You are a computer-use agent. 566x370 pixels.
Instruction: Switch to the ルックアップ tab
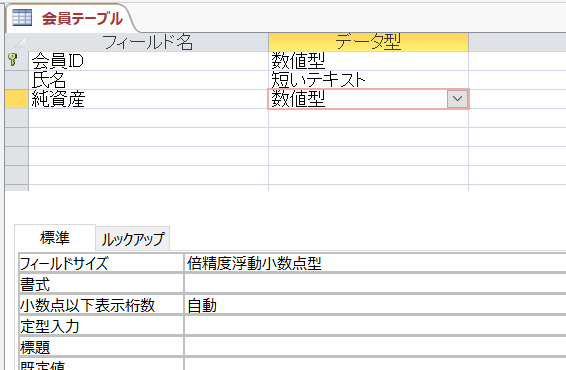pos(132,239)
